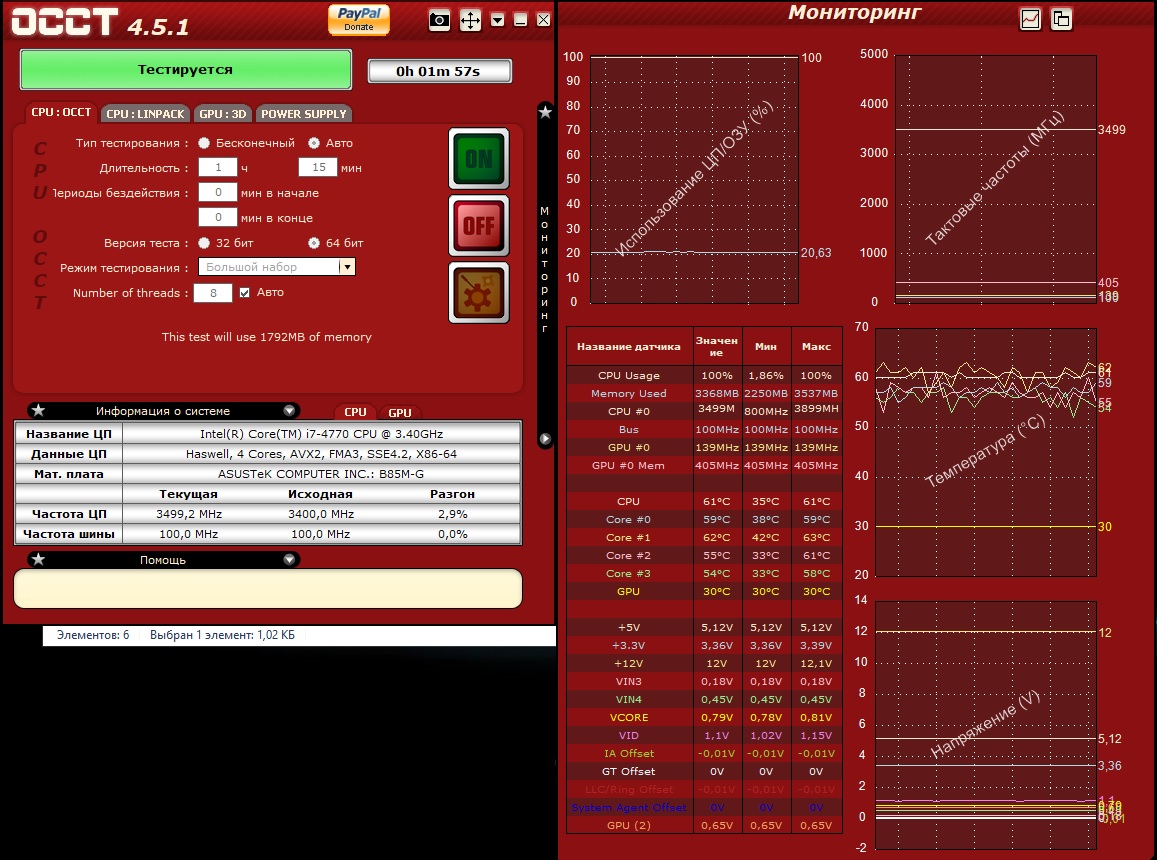Open settings via the orange gear icon
Screen dimensions: 1157x860
[479, 292]
